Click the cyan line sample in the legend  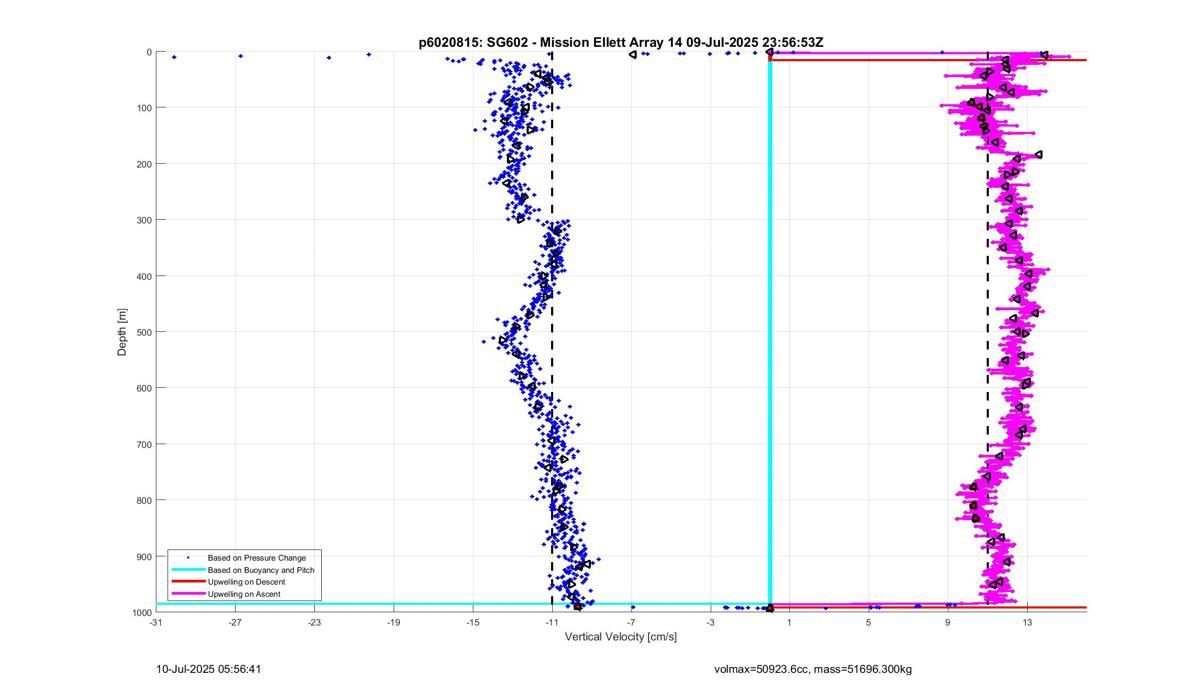pyautogui.click(x=187, y=569)
